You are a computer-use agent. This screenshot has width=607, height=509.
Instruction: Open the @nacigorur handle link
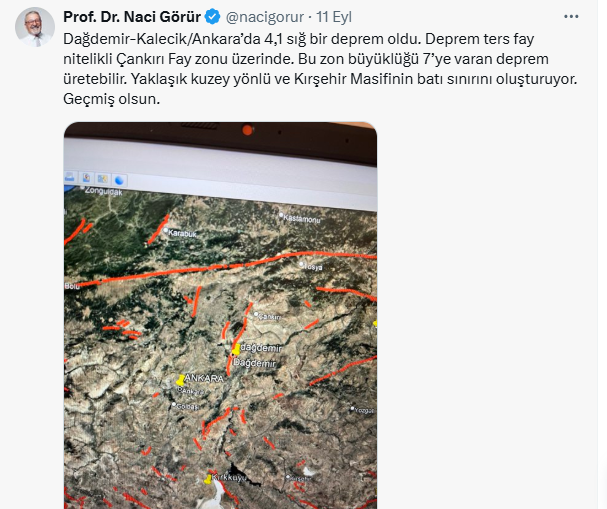point(265,17)
